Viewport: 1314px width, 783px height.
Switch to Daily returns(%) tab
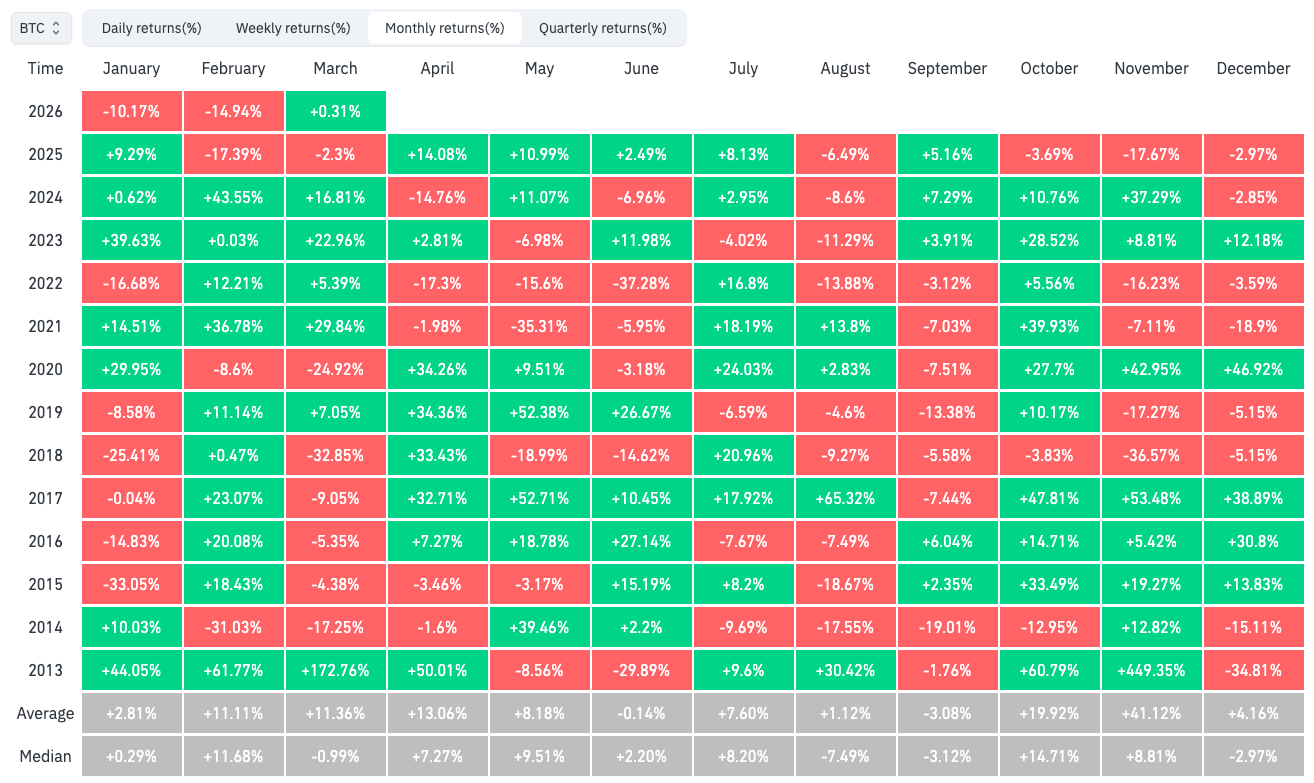(151, 28)
